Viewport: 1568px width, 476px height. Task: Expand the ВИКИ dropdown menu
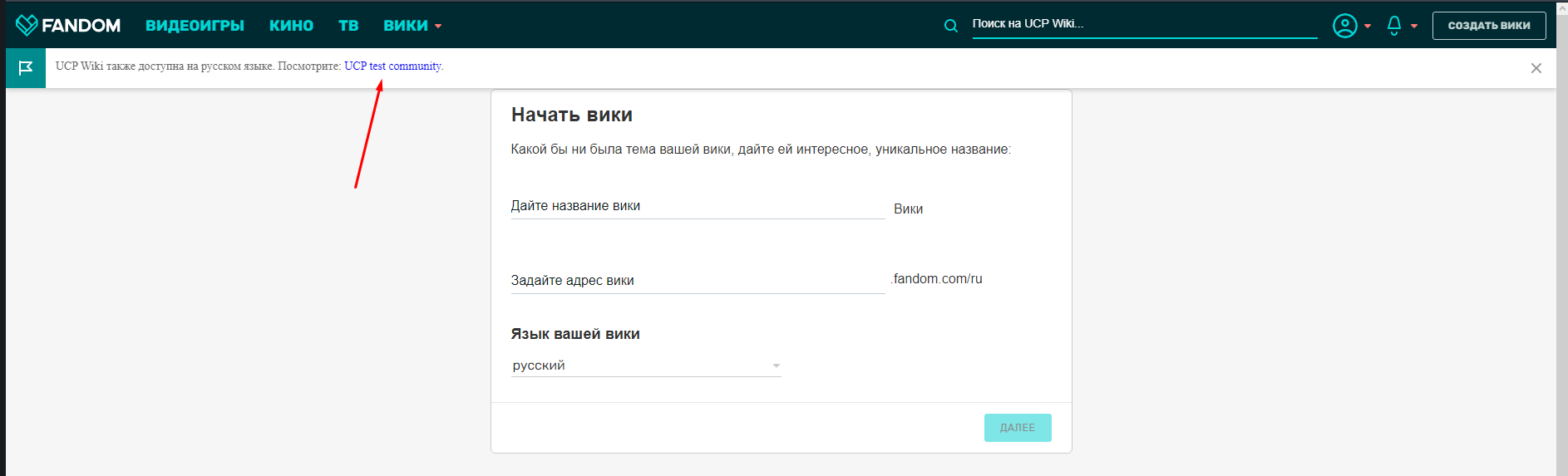412,26
